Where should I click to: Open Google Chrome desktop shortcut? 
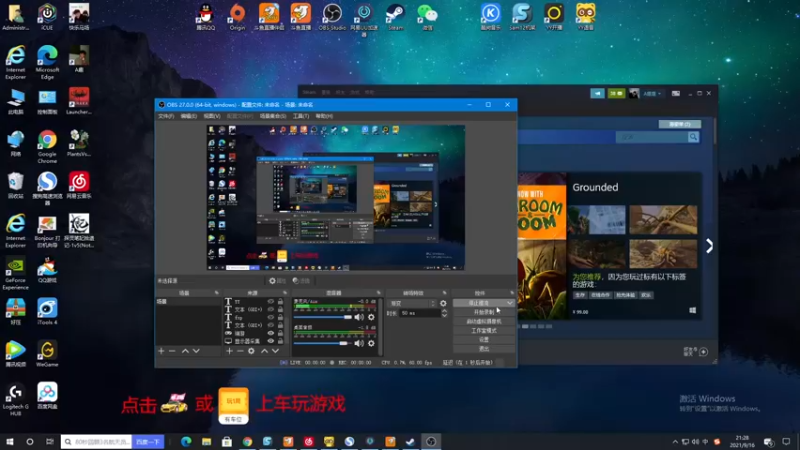47,146
